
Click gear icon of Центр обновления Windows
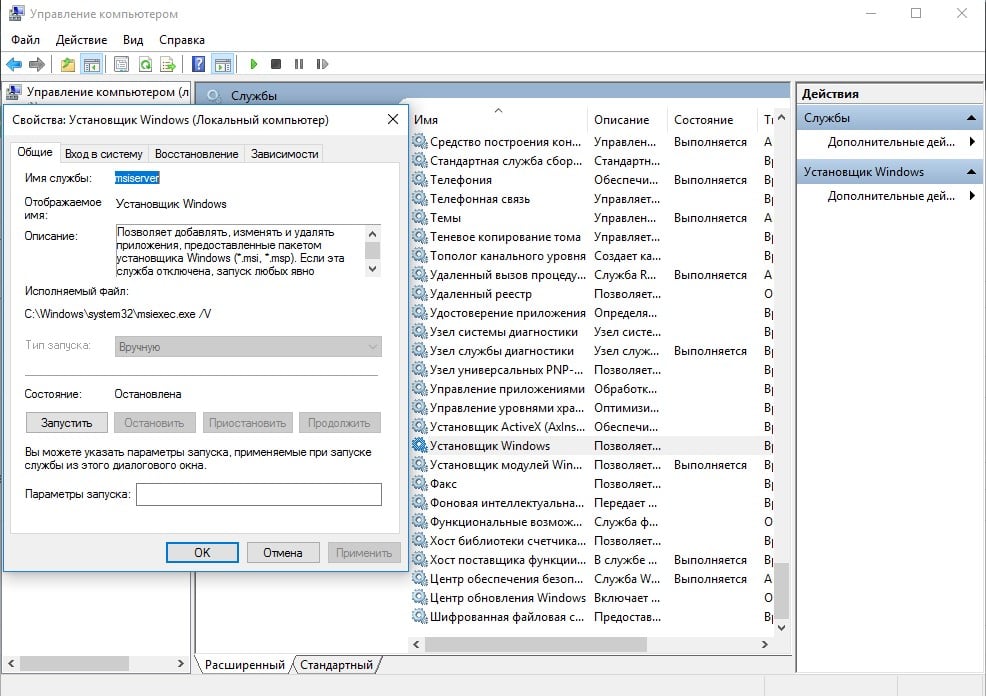click(419, 598)
